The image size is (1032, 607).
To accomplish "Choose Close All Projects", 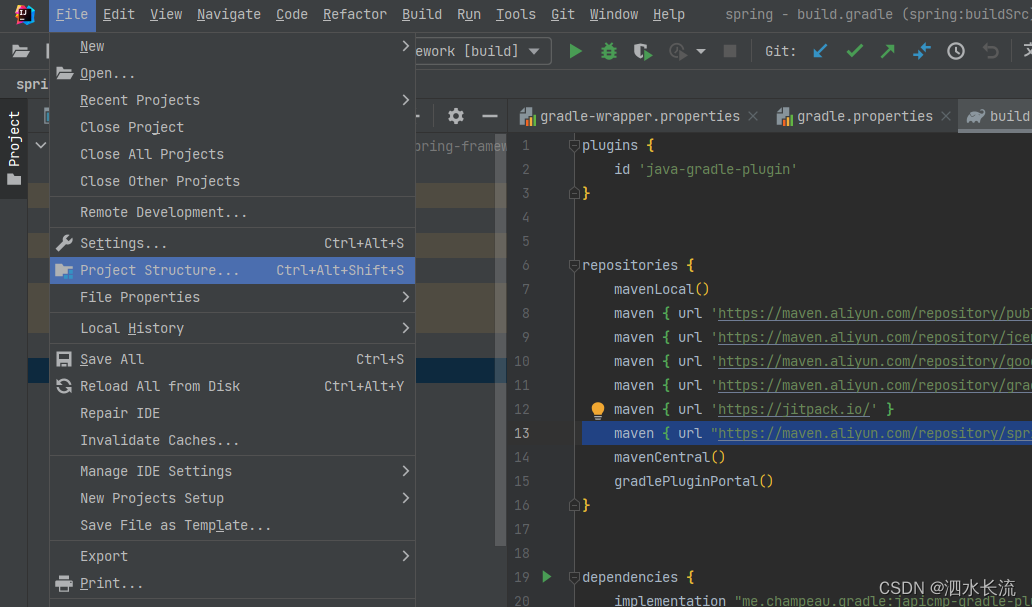I will (232, 154).
